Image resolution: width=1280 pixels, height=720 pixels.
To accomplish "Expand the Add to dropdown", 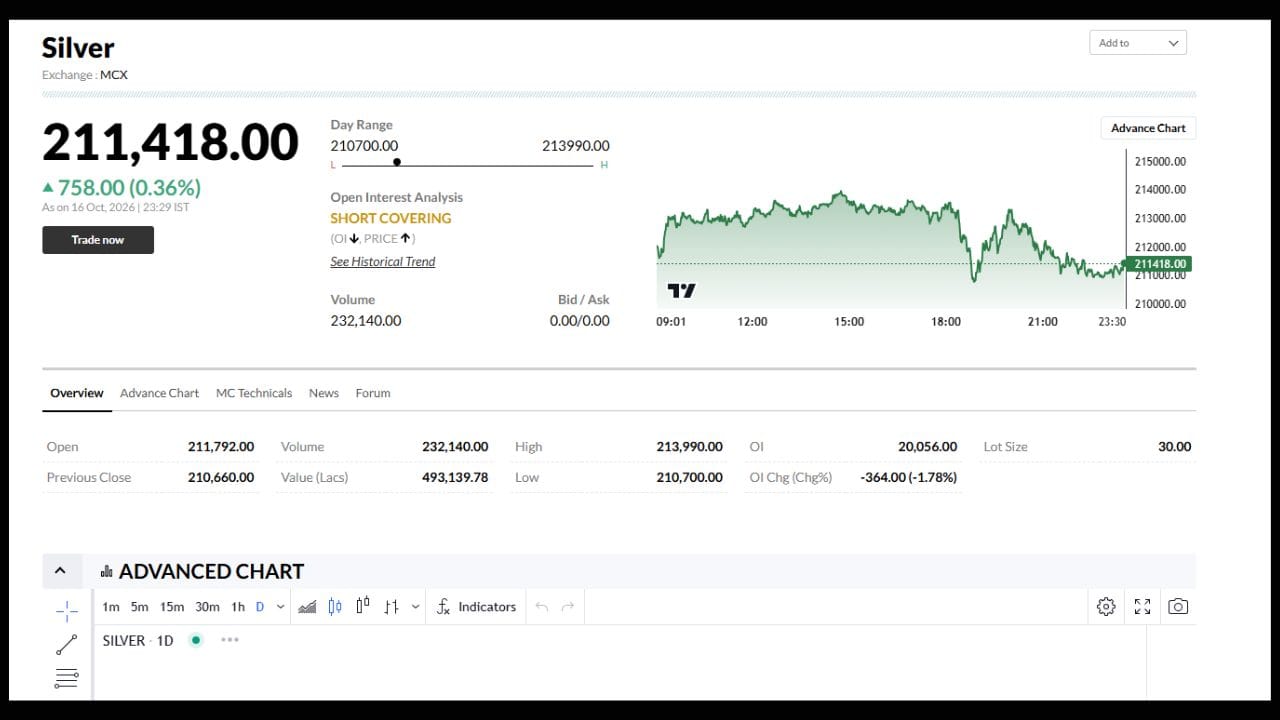I will (1138, 43).
